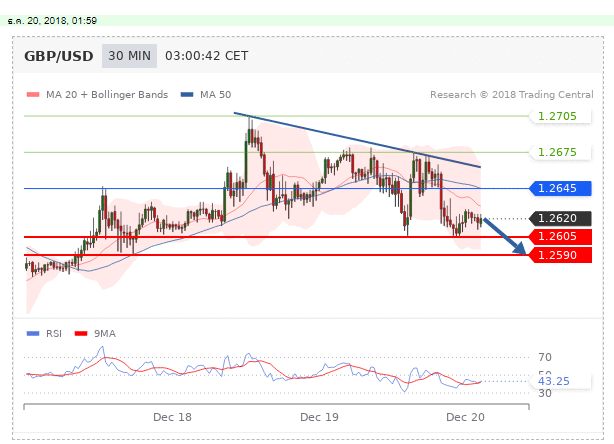Click the date stamp 20, 2018, 01:59
This screenshot has width=614, height=444.
(x=62, y=21)
